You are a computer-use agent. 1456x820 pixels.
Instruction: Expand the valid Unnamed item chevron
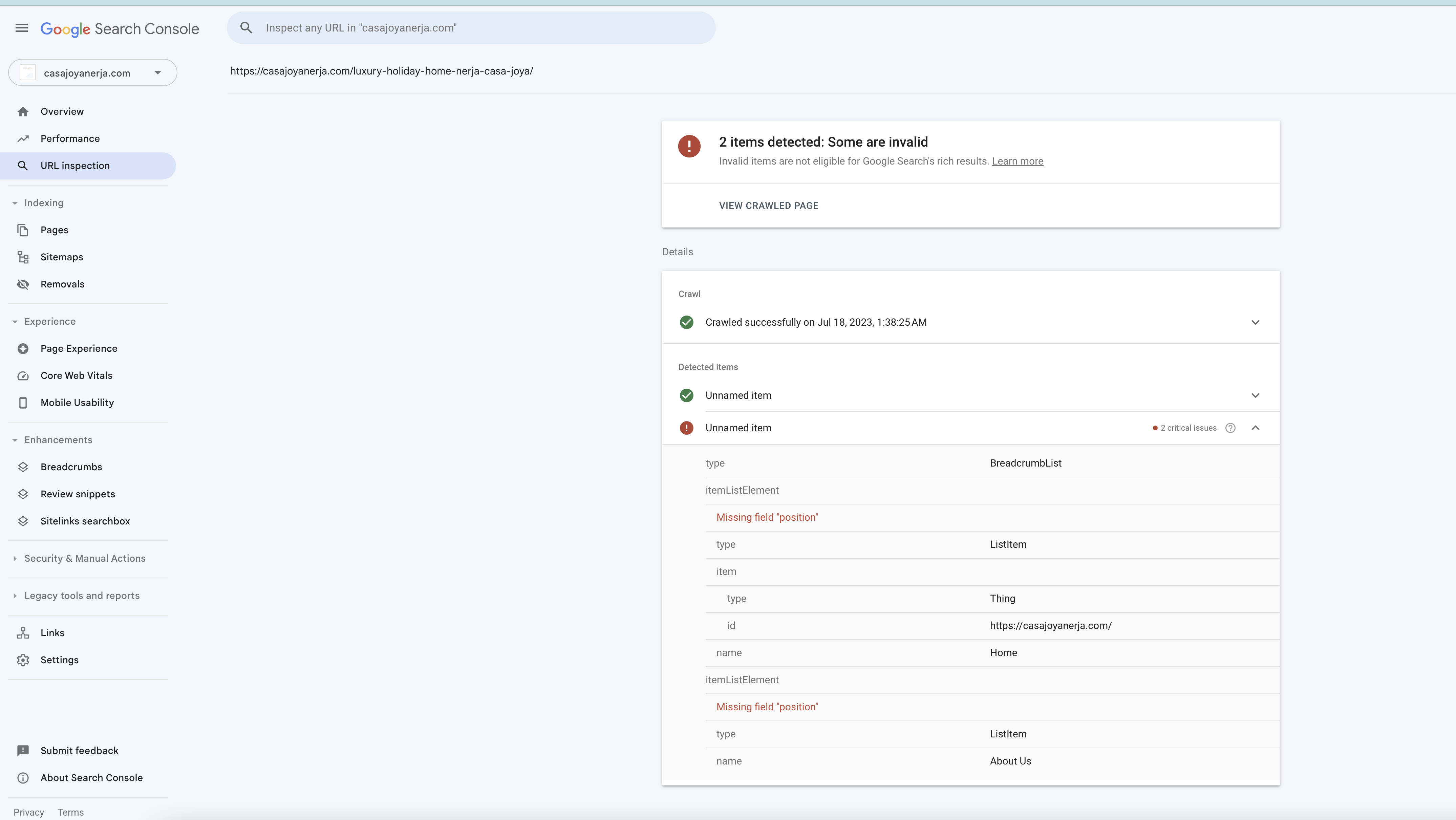pyautogui.click(x=1255, y=395)
